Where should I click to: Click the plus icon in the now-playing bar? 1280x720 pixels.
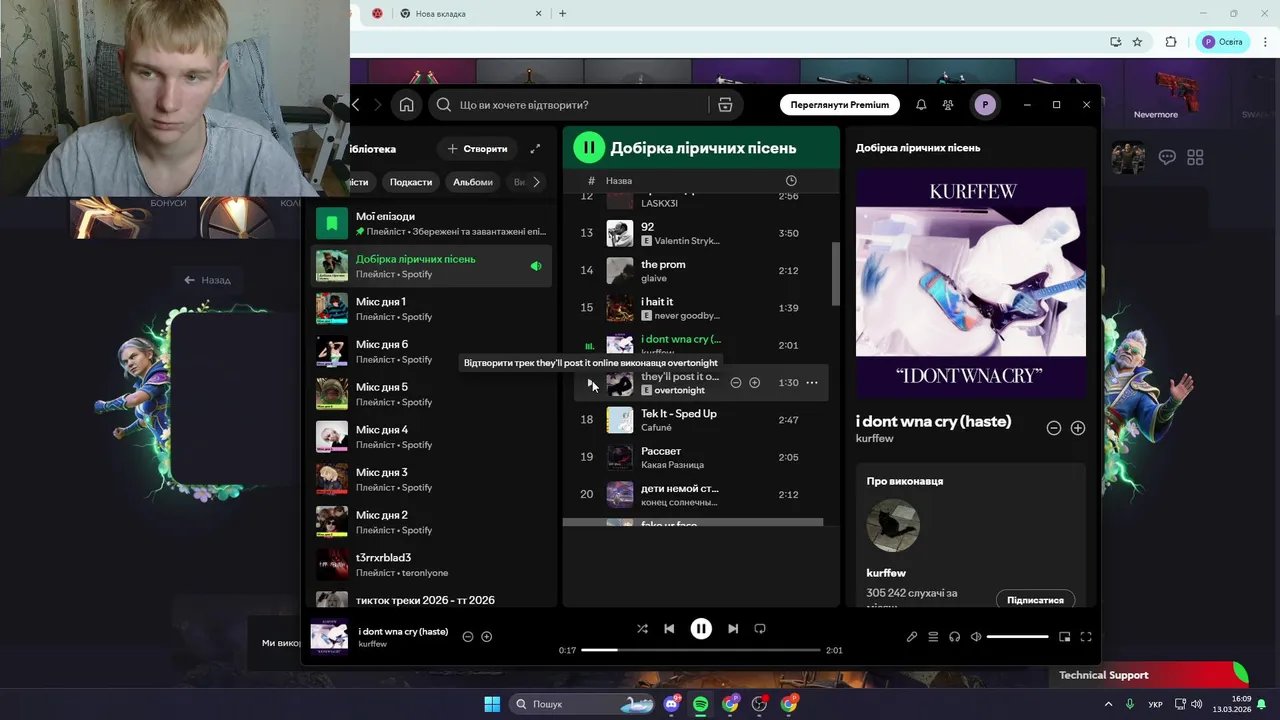click(487, 637)
